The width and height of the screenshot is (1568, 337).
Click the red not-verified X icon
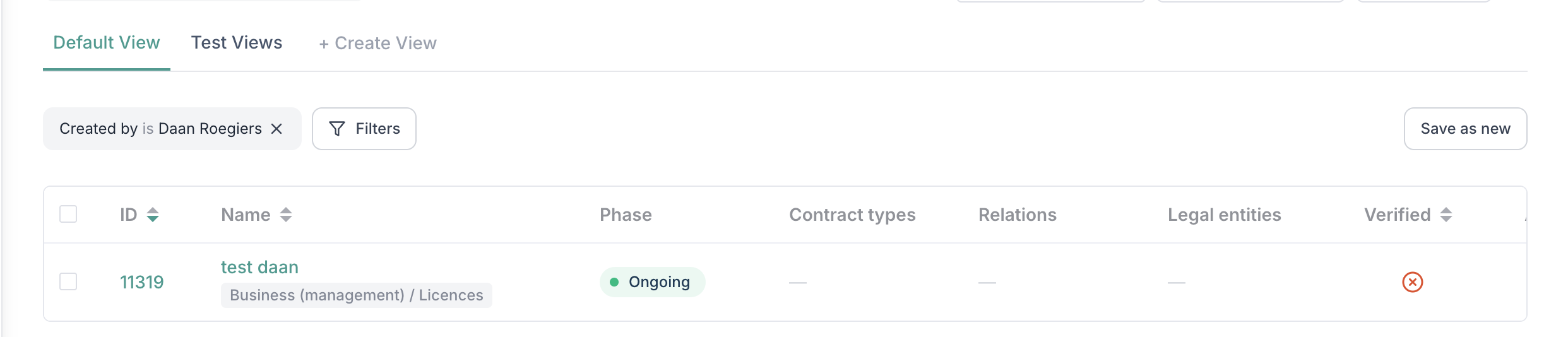pos(1412,282)
